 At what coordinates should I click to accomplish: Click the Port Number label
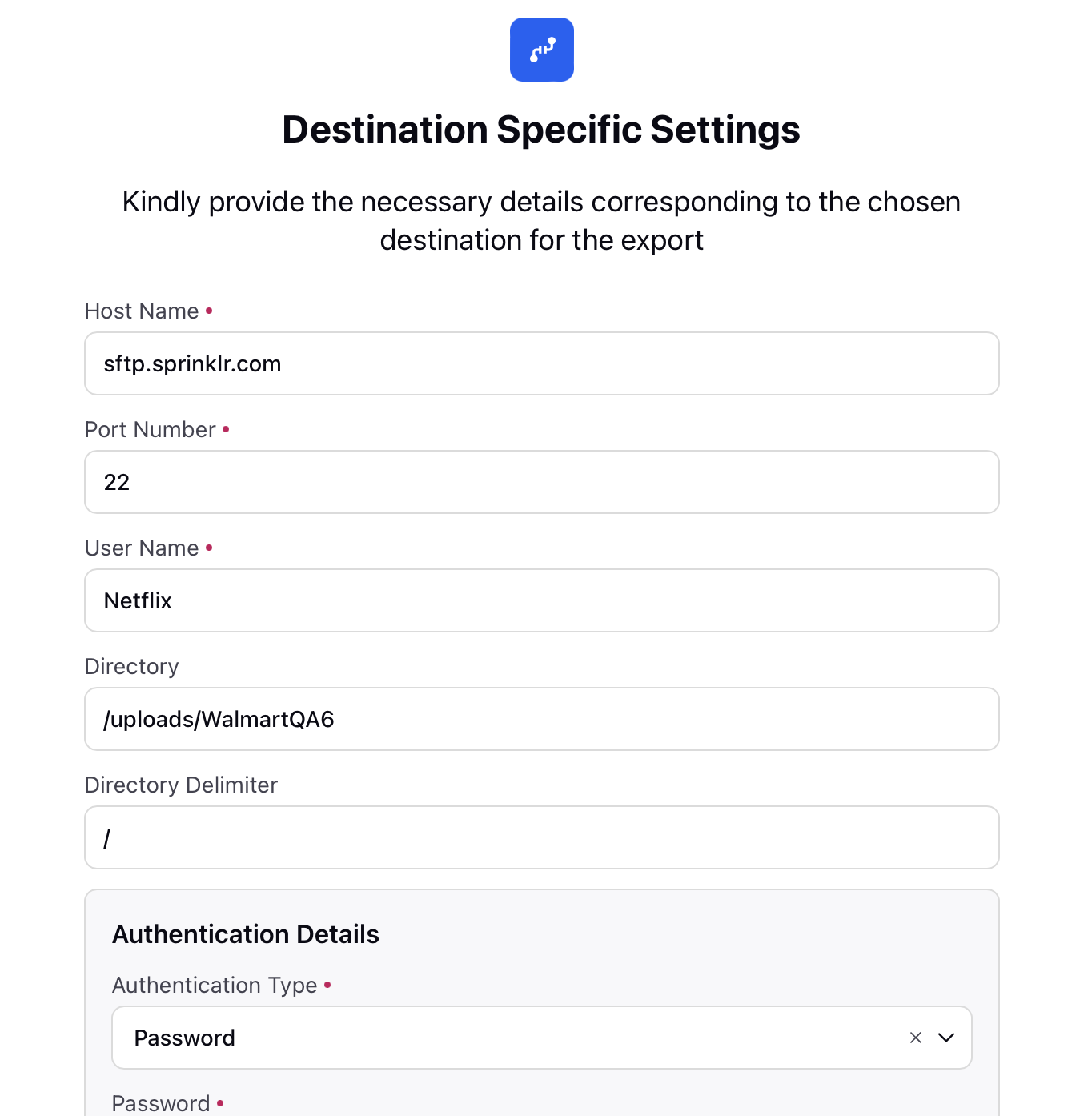click(x=151, y=429)
